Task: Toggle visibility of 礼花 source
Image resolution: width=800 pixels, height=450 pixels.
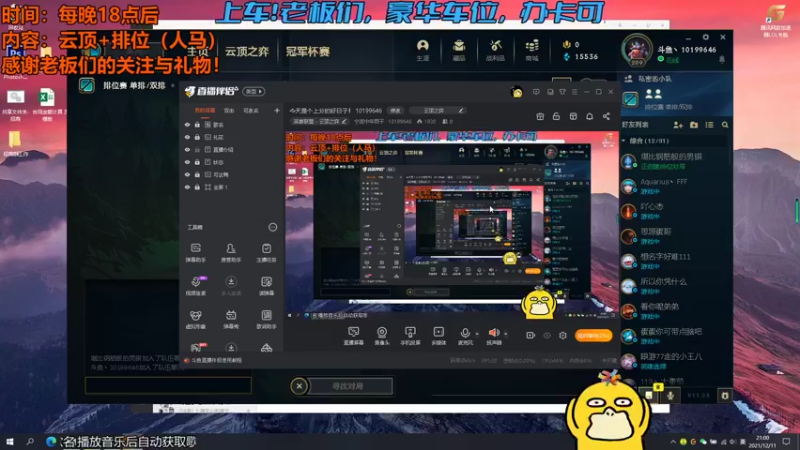Action: (187, 137)
